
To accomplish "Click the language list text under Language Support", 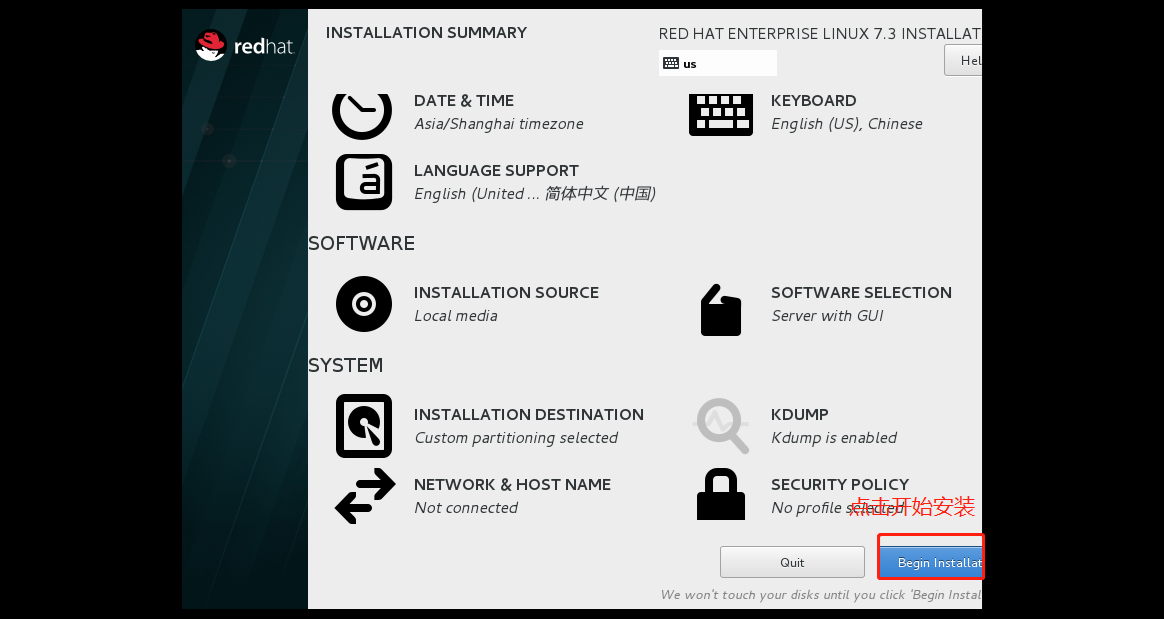I will [x=534, y=194].
